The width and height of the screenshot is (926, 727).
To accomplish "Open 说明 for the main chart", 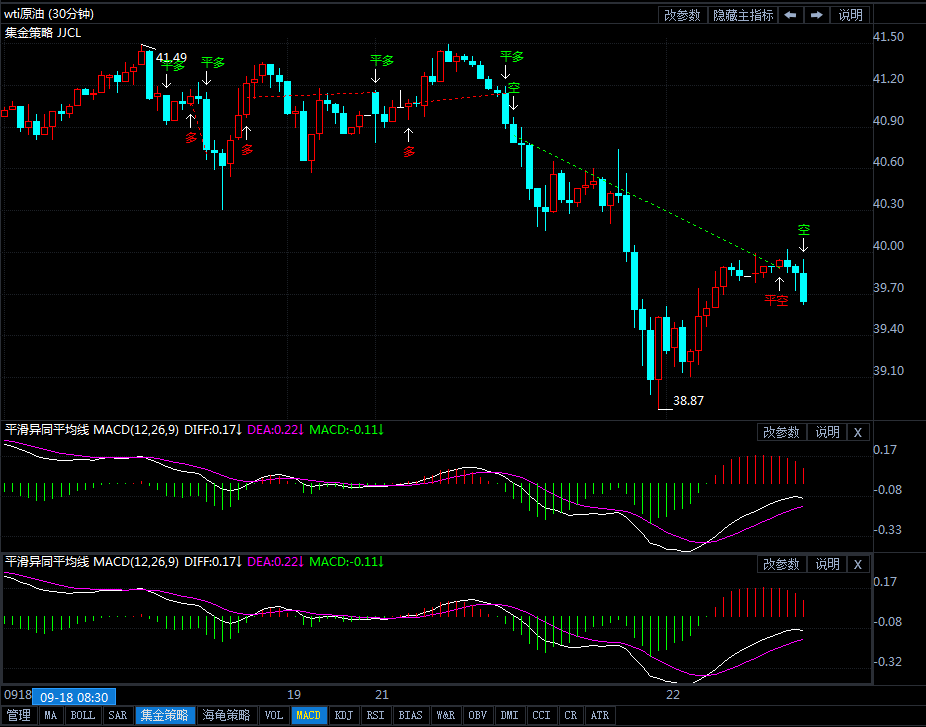I will pos(850,15).
